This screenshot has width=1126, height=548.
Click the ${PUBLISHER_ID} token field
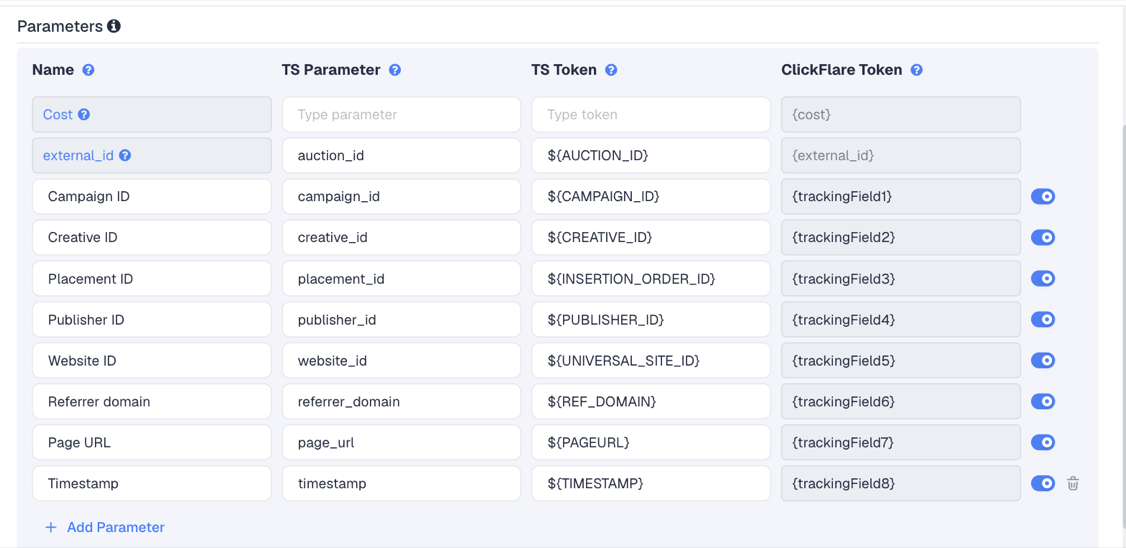[651, 320]
